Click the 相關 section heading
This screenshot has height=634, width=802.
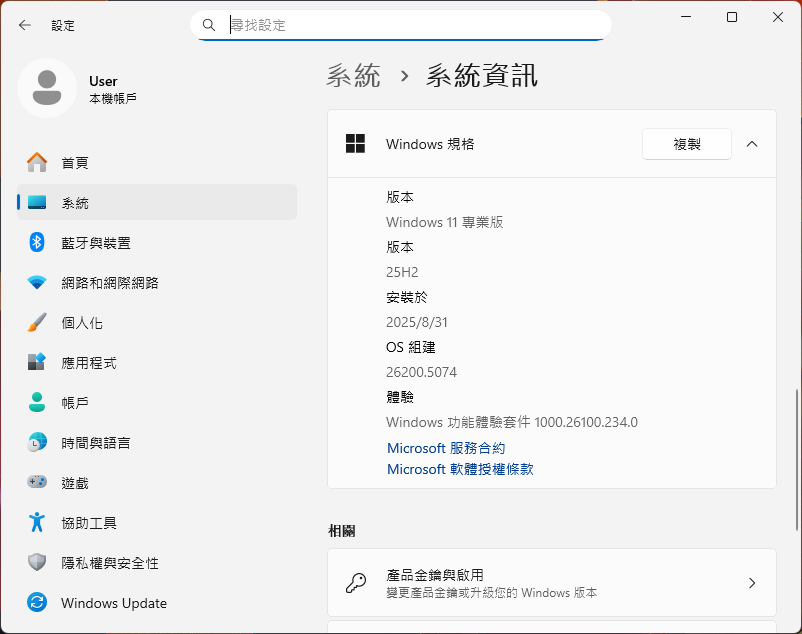(x=342, y=531)
